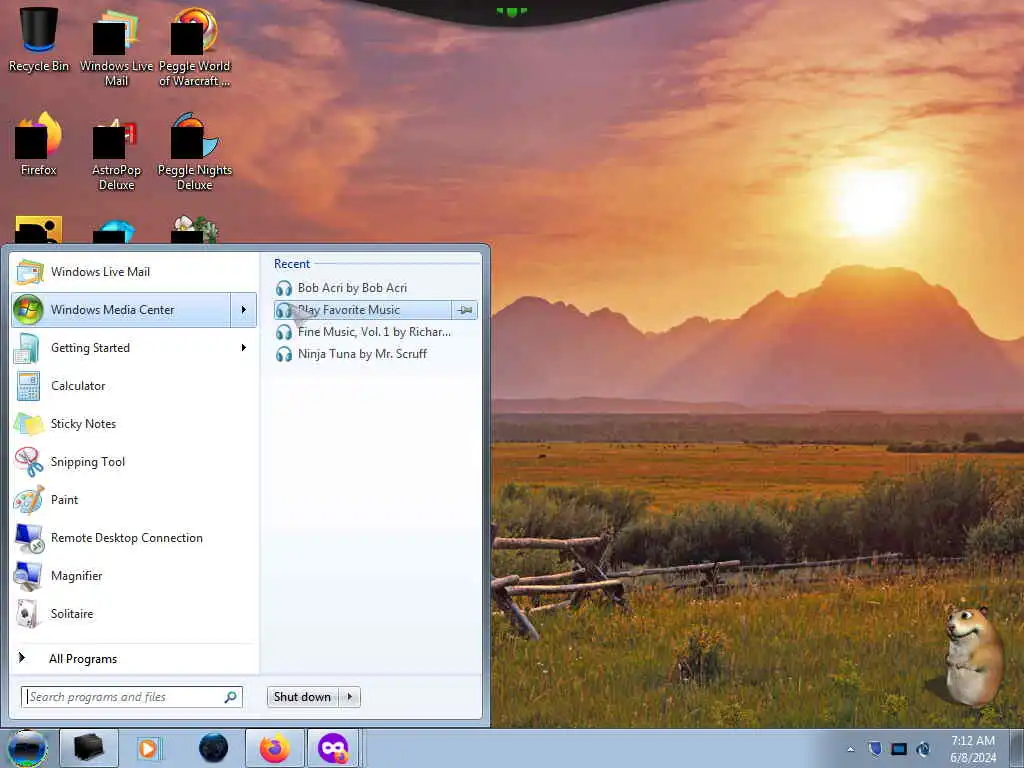Play Ninja Tuna by Mr. Scruff
The height and width of the screenshot is (768, 1024).
point(376,354)
